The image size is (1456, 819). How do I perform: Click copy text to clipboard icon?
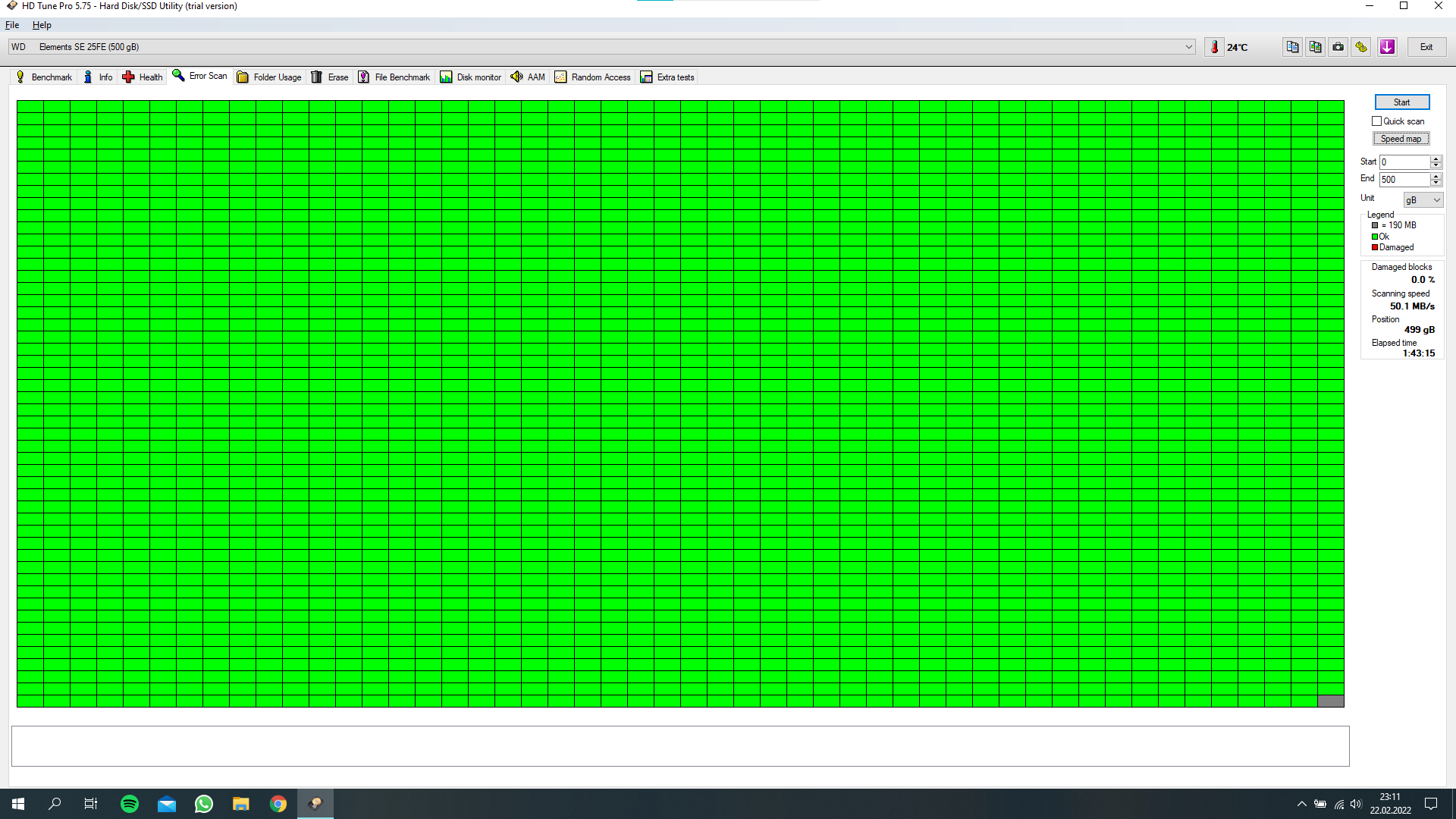pyautogui.click(x=1292, y=47)
